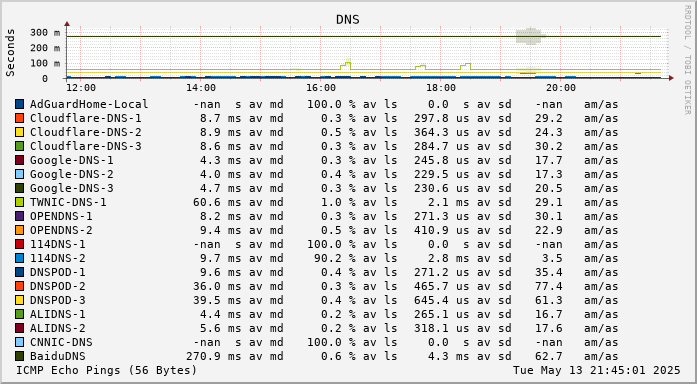Click the 20:00 time axis label
This screenshot has width=697, height=384.
click(x=561, y=88)
